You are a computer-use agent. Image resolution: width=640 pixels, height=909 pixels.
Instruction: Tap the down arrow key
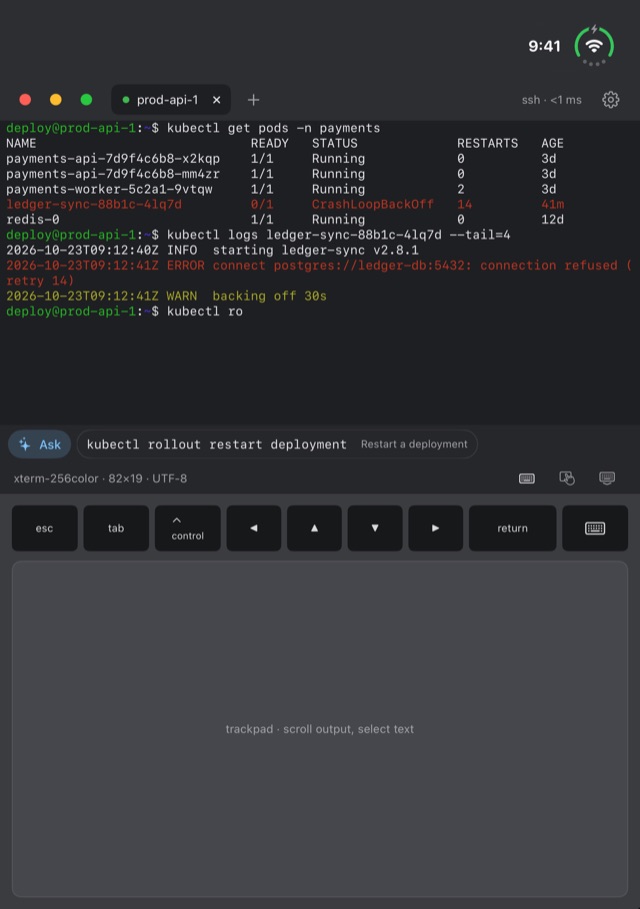[x=375, y=528]
